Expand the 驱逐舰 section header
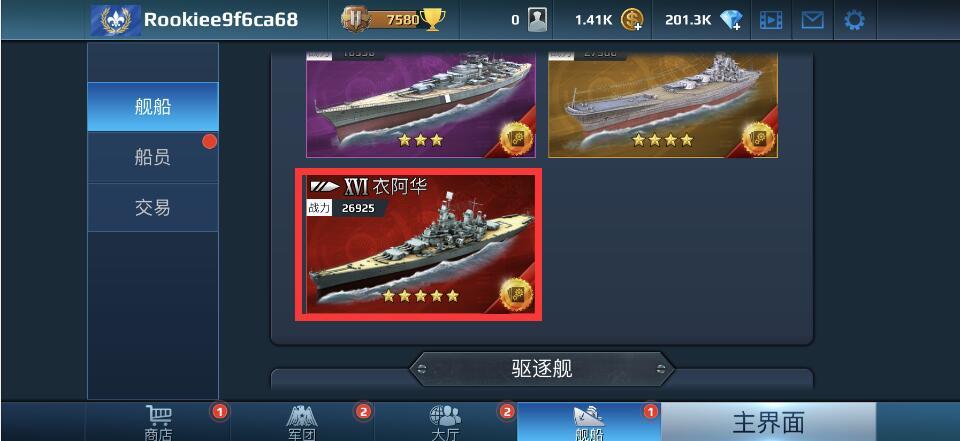 pos(542,369)
